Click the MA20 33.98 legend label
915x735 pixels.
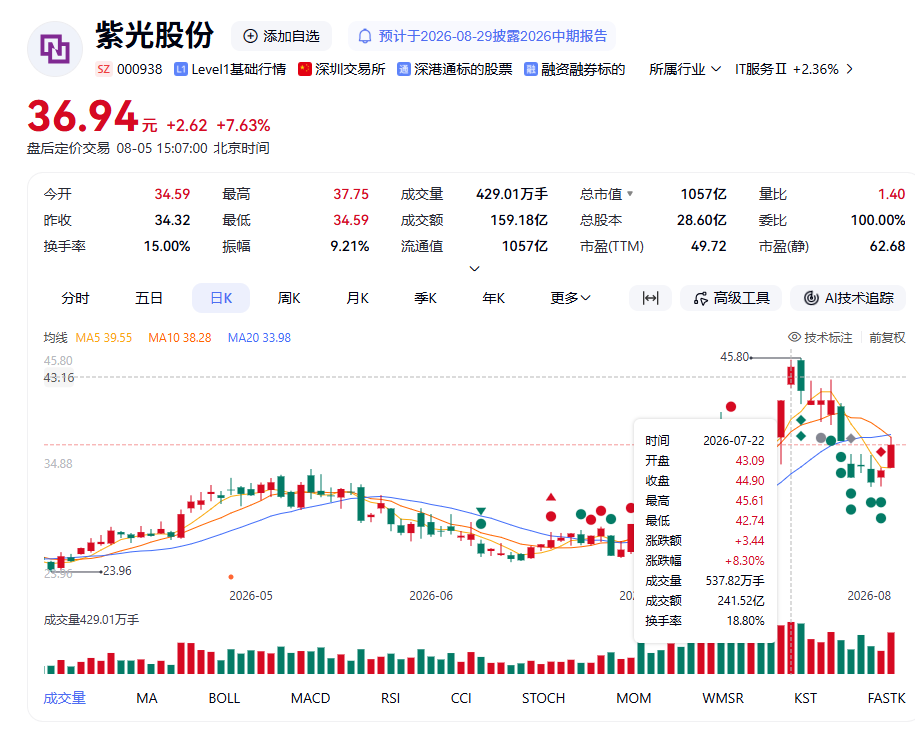(x=259, y=338)
